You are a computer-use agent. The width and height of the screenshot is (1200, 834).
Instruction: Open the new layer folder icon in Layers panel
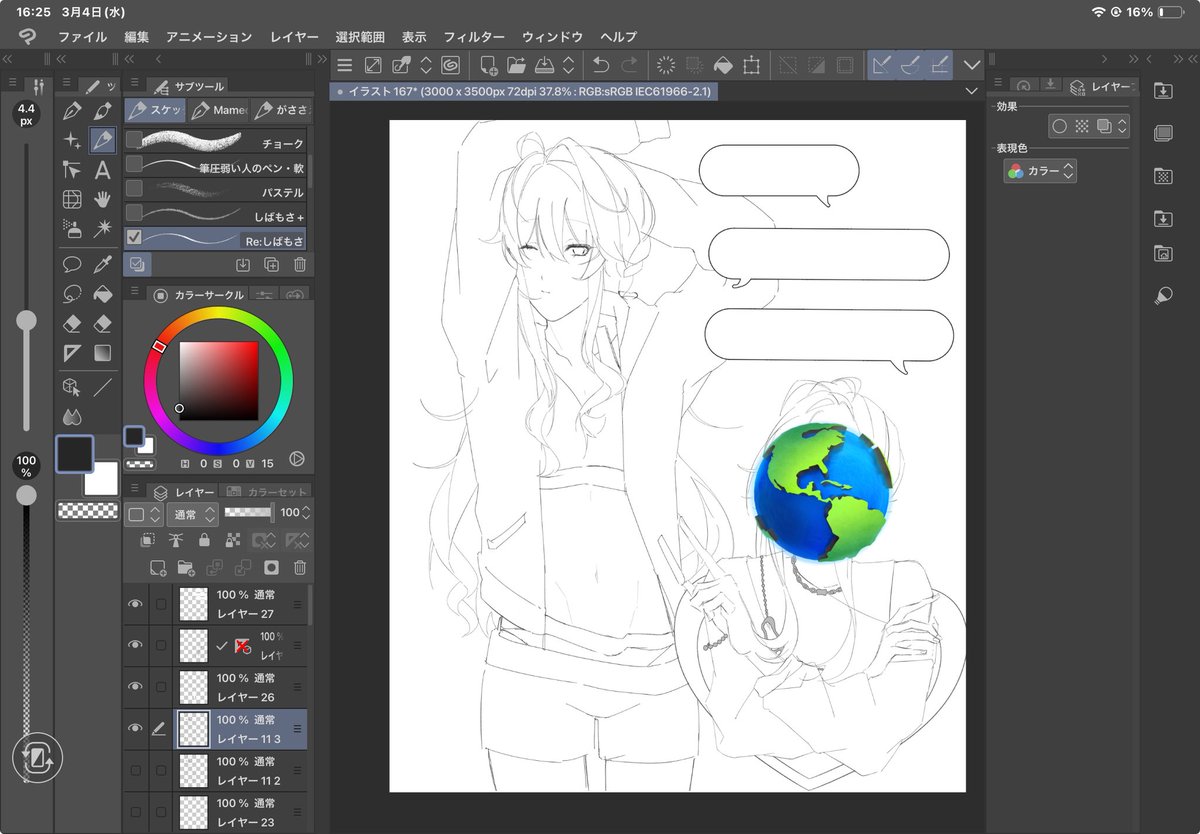pos(187,567)
